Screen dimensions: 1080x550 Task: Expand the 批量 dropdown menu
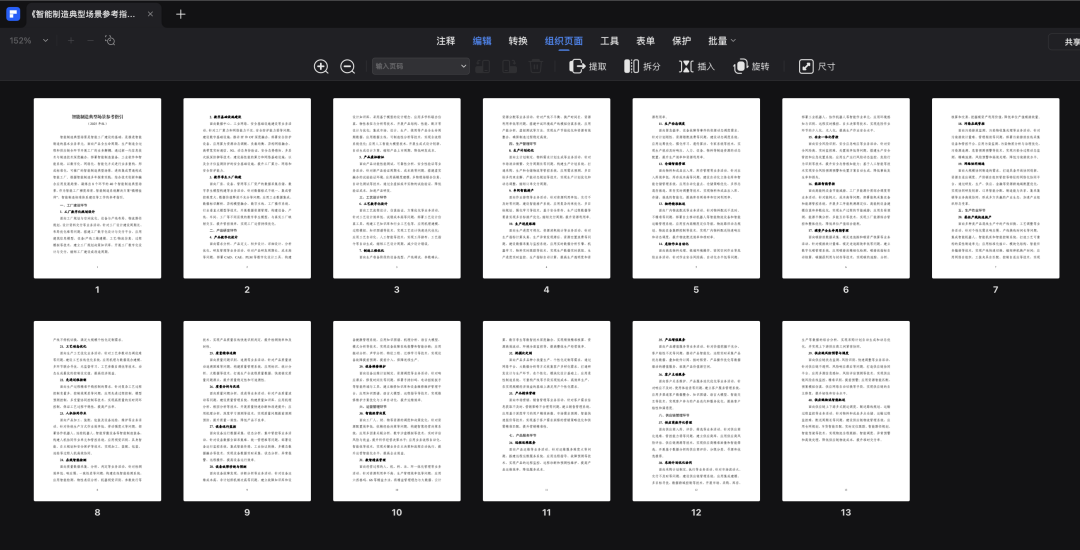coord(722,41)
